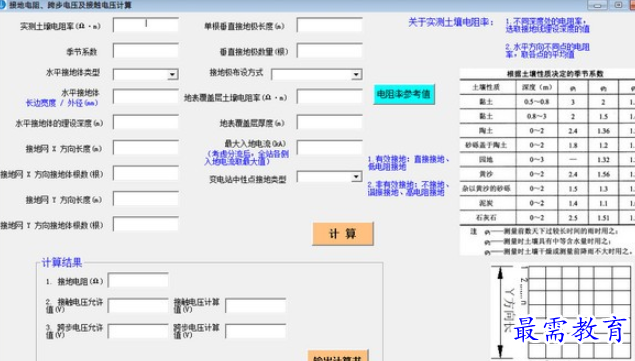635x361 pixels.
Task: Click the 地表覆盖层土壤电阻率 input field
Action: pyautogui.click(x=330, y=97)
